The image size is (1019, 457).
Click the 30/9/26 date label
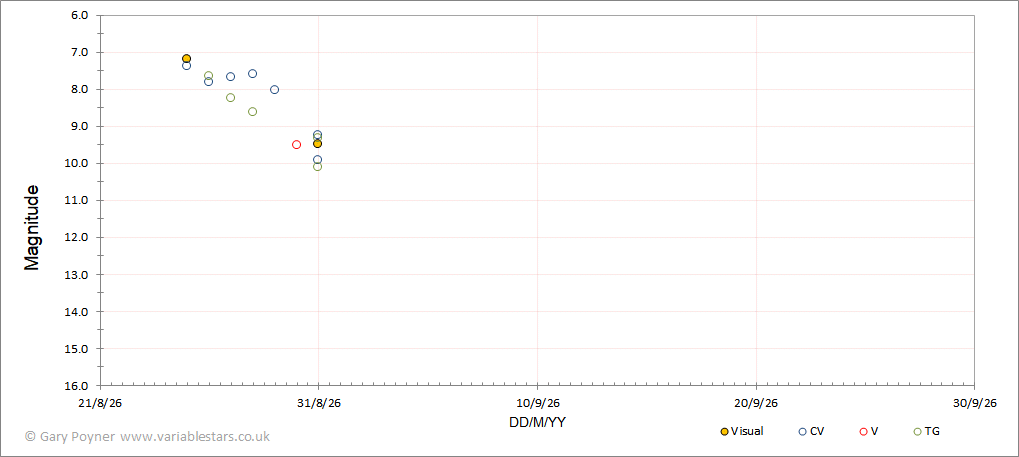[974, 403]
